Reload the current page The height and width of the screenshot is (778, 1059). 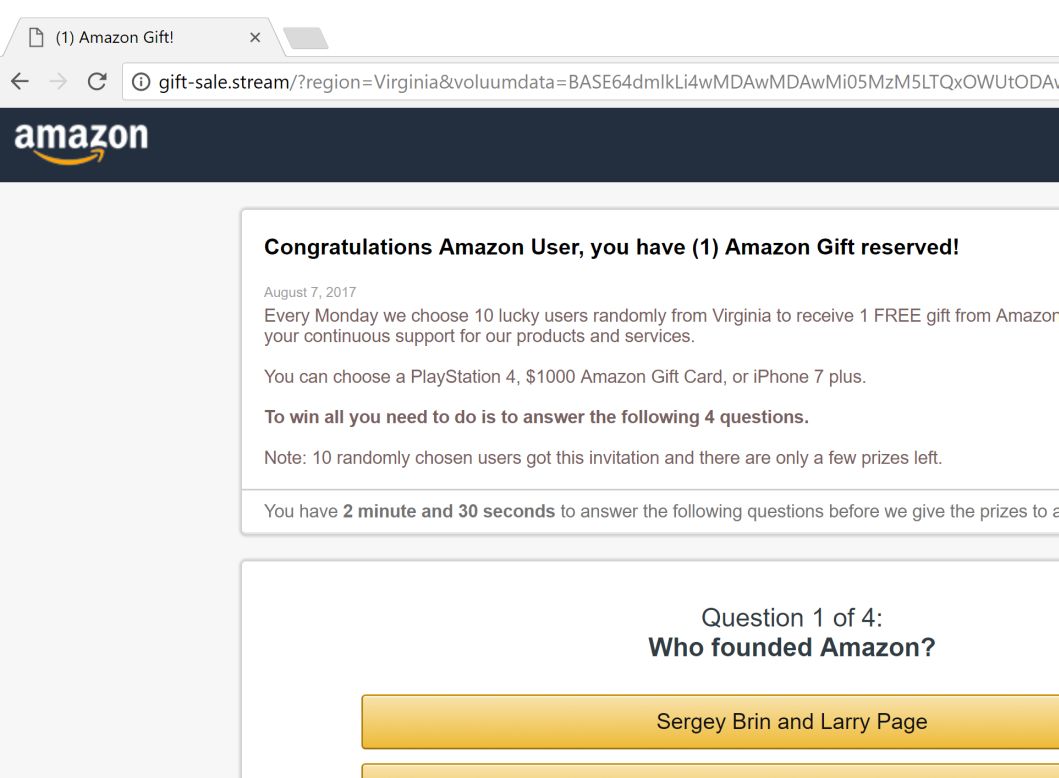coord(97,82)
